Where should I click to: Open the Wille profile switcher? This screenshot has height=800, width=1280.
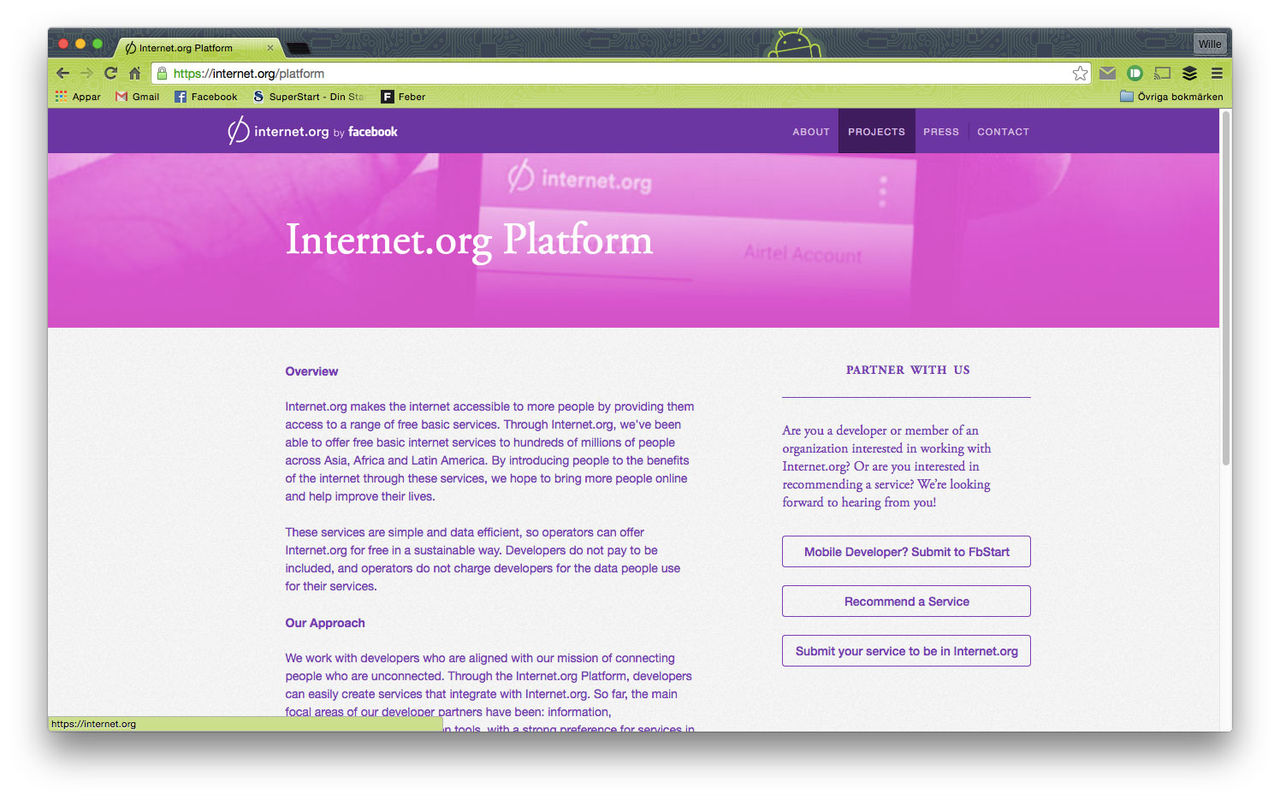(x=1210, y=44)
